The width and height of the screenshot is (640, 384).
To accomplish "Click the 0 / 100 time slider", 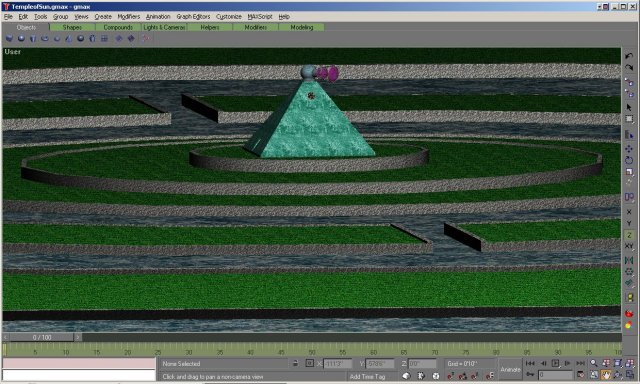I will (x=42, y=337).
